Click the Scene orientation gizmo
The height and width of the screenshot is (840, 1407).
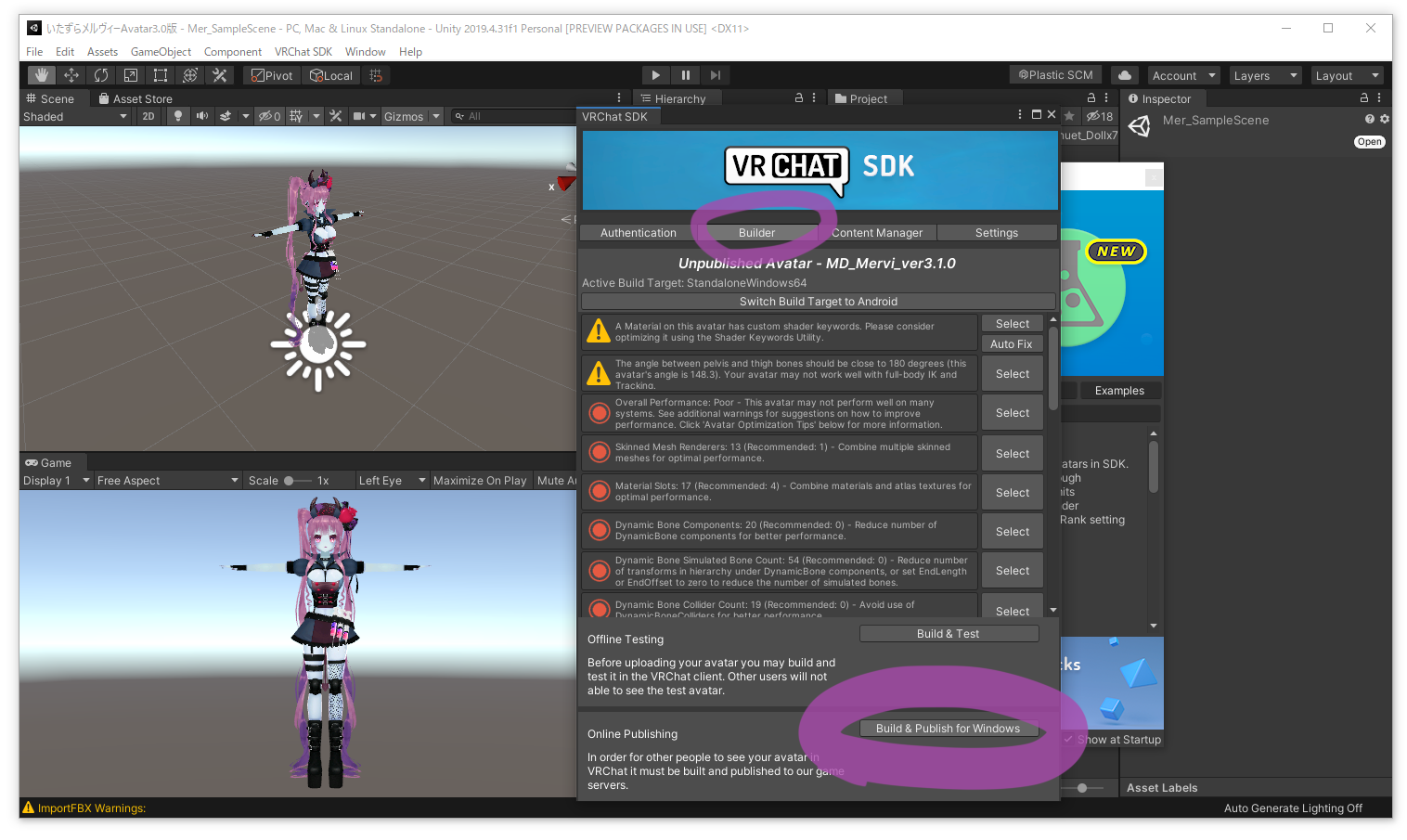click(563, 181)
